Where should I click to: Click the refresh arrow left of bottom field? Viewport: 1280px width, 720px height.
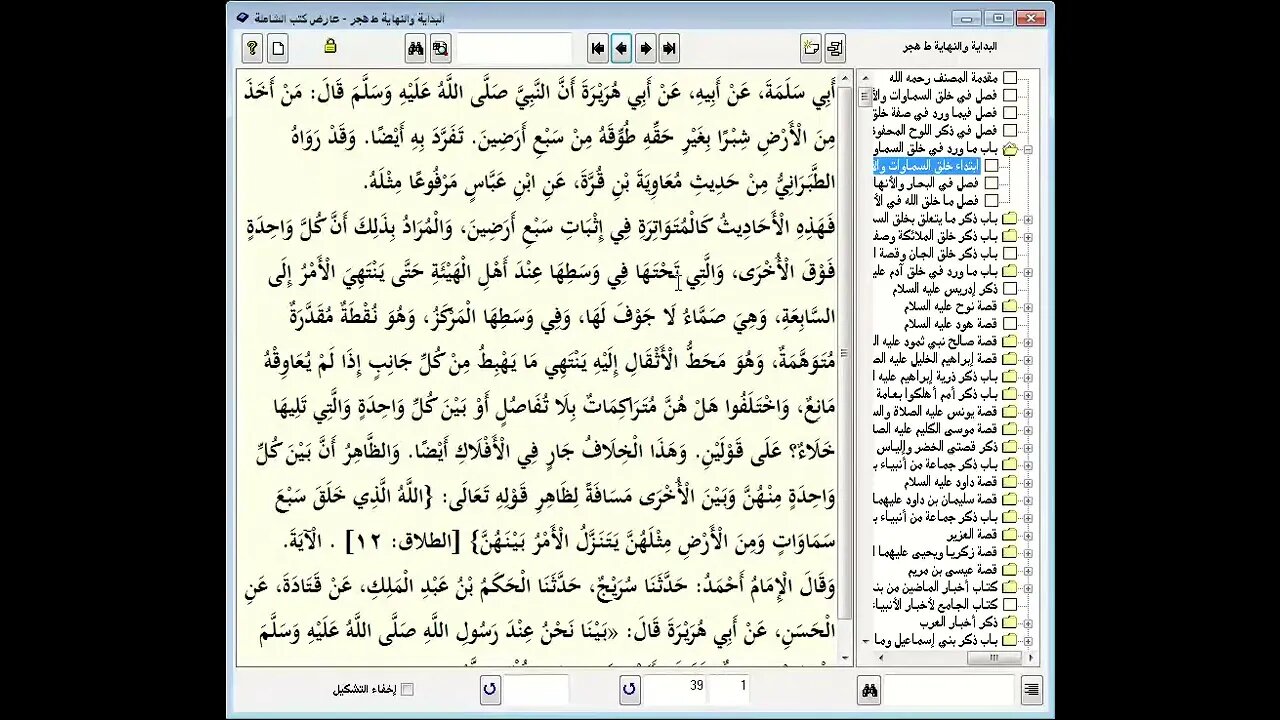click(489, 689)
